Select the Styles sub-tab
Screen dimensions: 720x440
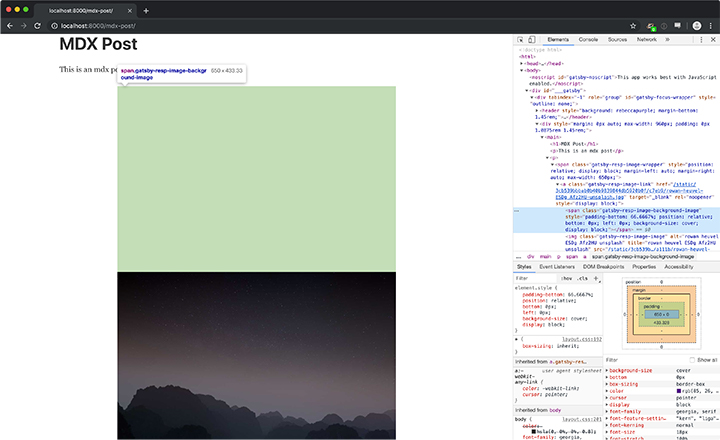click(524, 267)
